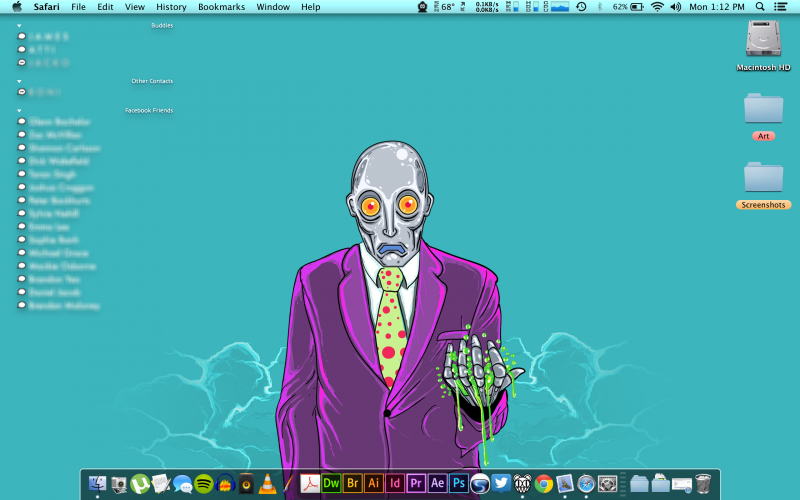Launch uTorrent from the dock

(140, 484)
